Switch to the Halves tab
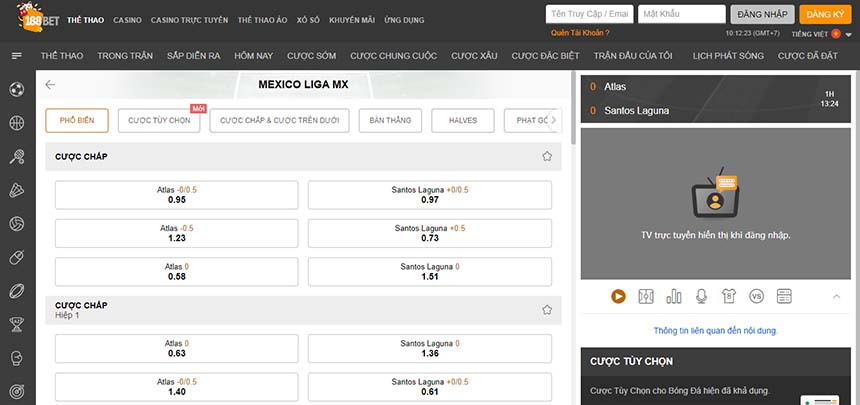The height and width of the screenshot is (405, 860). click(463, 120)
